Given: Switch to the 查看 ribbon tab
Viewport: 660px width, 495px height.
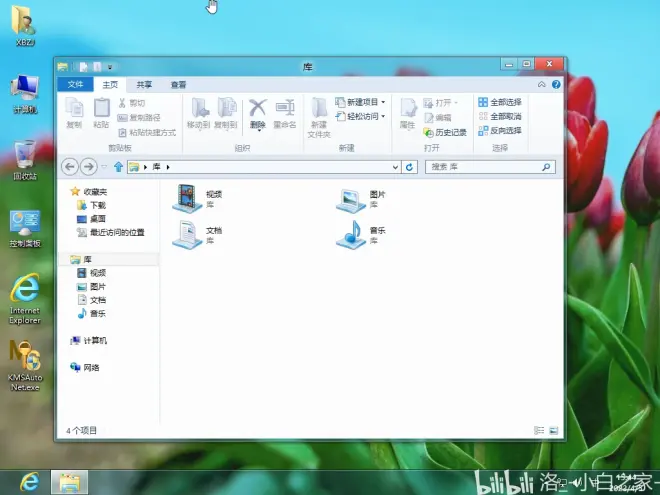Looking at the screenshot, I should [178, 85].
